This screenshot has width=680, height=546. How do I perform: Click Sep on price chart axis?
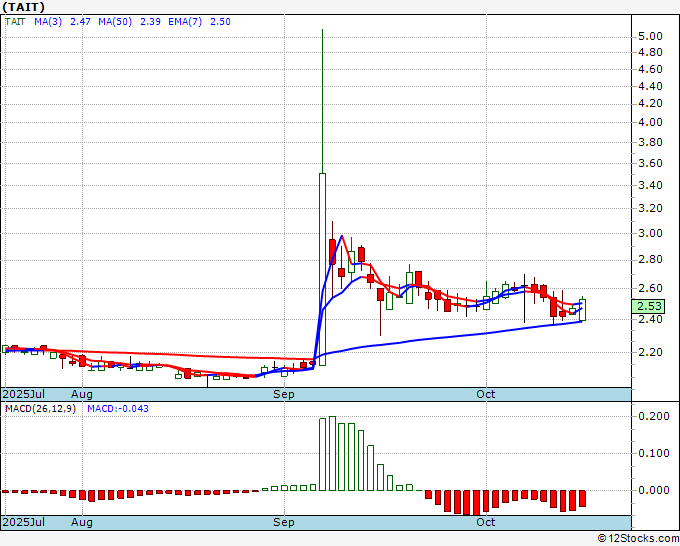click(284, 394)
